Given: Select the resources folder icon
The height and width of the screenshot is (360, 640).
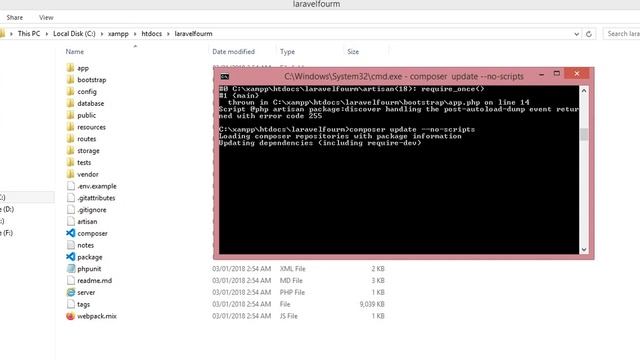Looking at the screenshot, I should pyautogui.click(x=70, y=127).
